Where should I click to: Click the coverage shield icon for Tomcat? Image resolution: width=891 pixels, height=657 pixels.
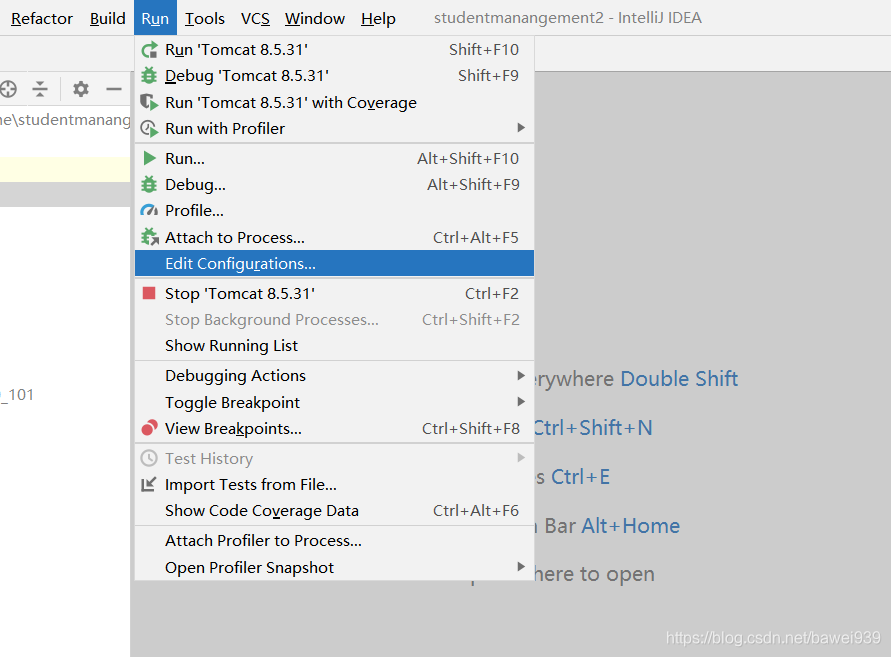tap(149, 102)
